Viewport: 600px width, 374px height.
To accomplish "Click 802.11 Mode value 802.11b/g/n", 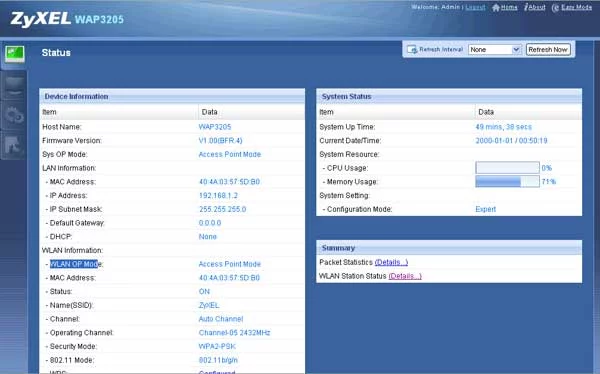I will click(x=218, y=360).
